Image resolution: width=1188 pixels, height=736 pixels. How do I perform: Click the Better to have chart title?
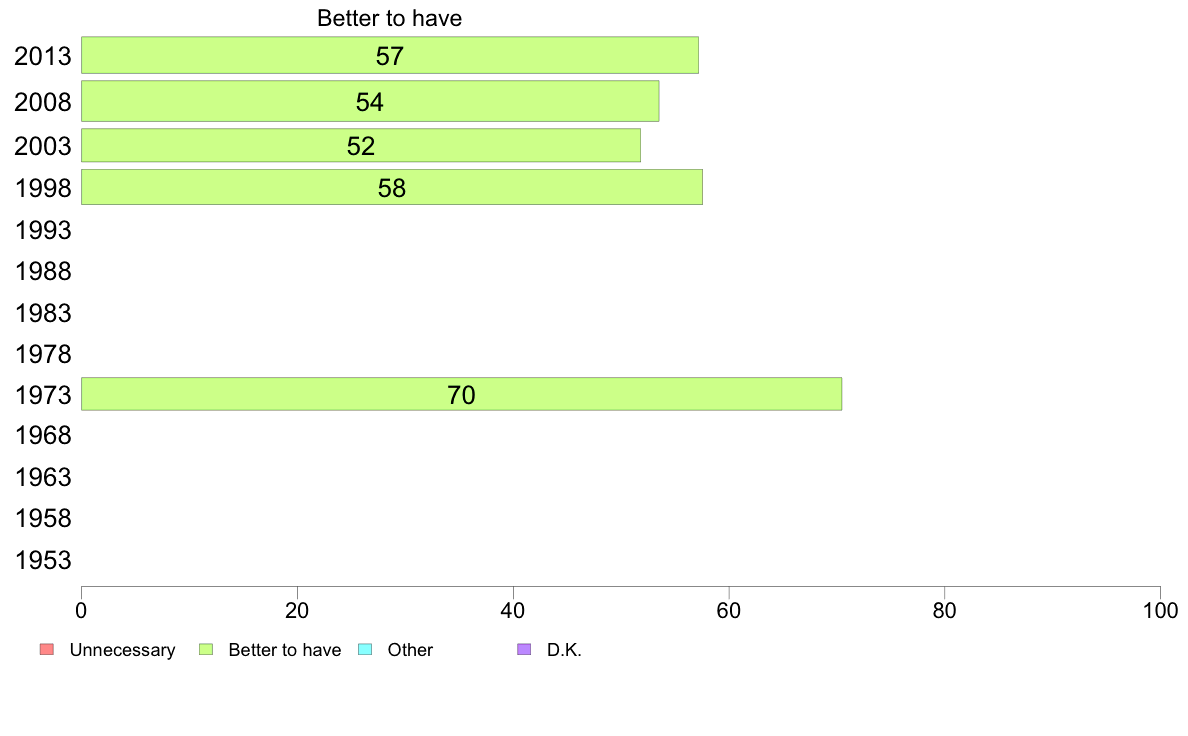[x=389, y=18]
